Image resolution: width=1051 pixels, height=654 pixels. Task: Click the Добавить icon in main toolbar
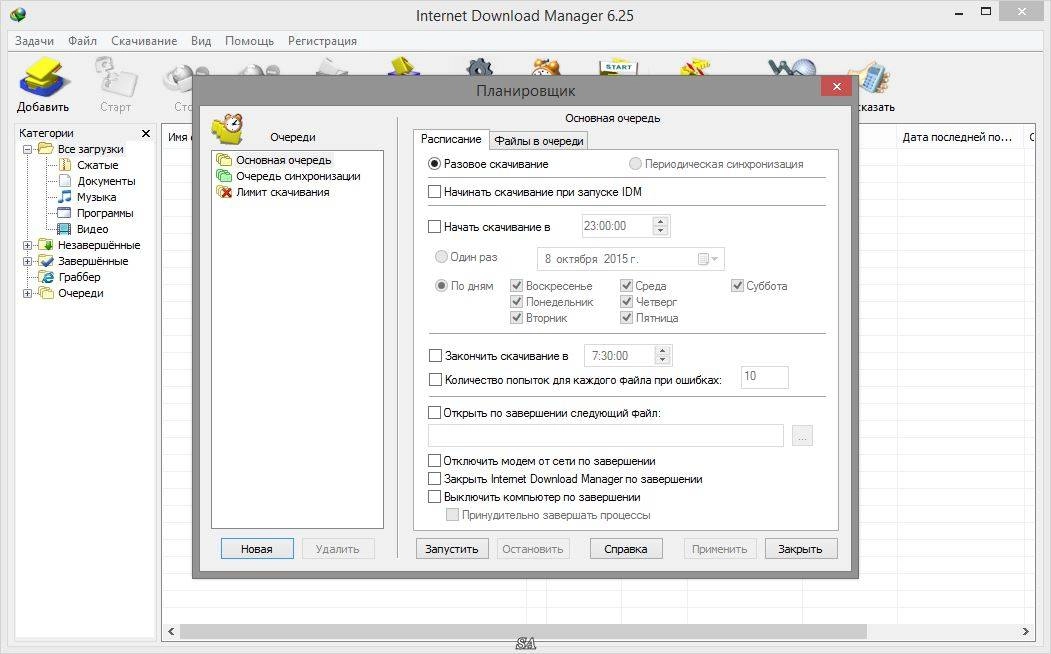(x=42, y=77)
